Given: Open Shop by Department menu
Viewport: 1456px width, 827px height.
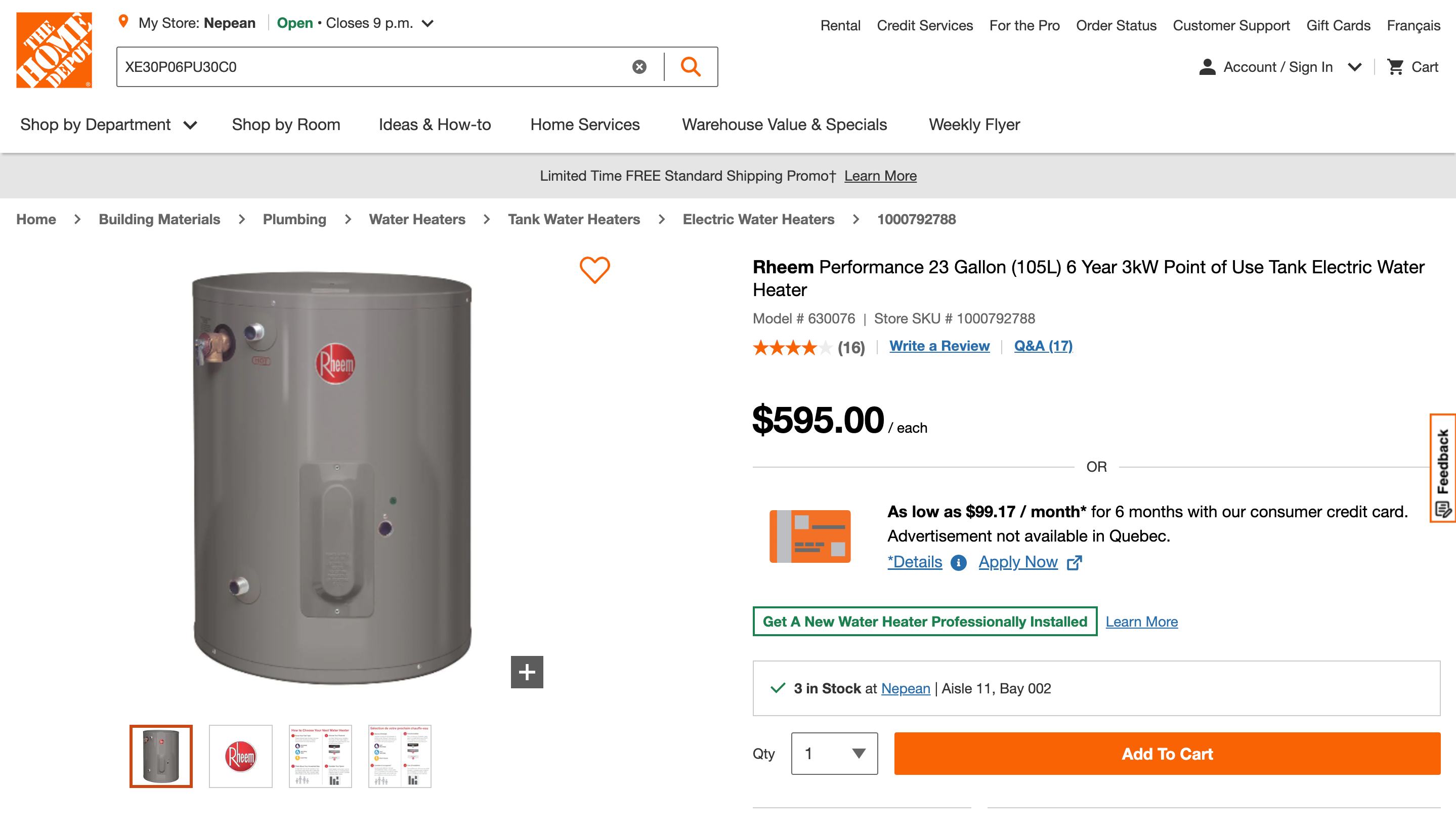Looking at the screenshot, I should tap(108, 125).
